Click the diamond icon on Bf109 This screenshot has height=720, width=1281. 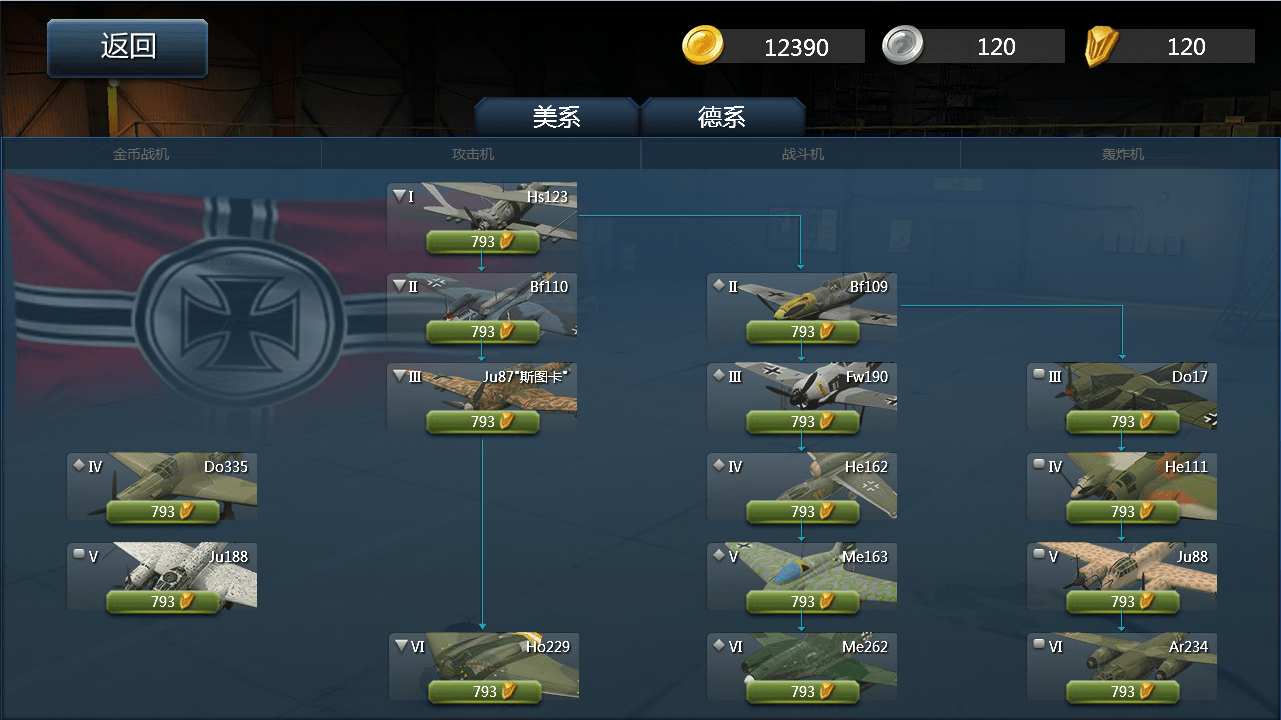tap(718, 285)
